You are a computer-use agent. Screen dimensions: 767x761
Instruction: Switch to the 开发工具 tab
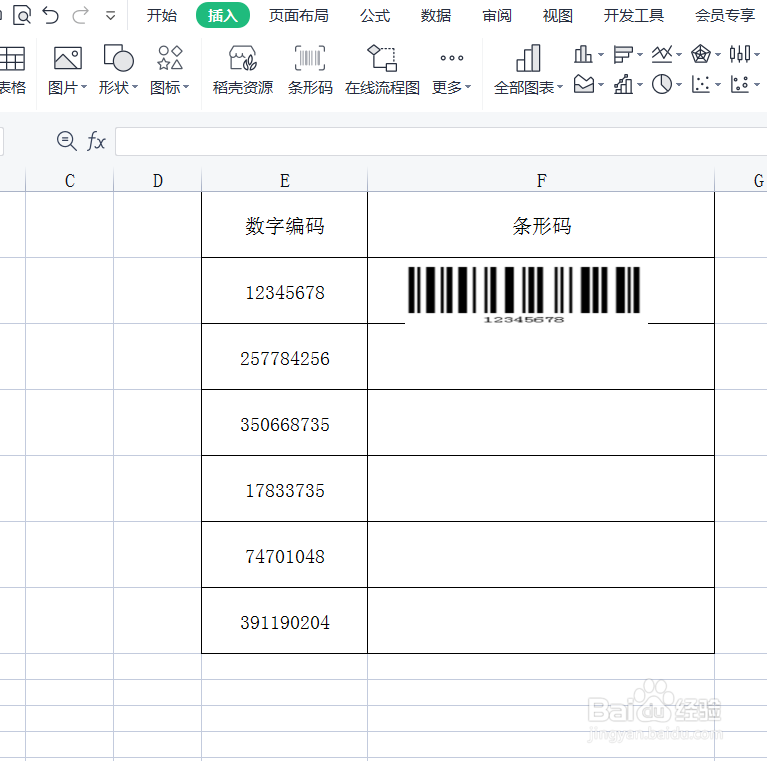click(x=633, y=16)
